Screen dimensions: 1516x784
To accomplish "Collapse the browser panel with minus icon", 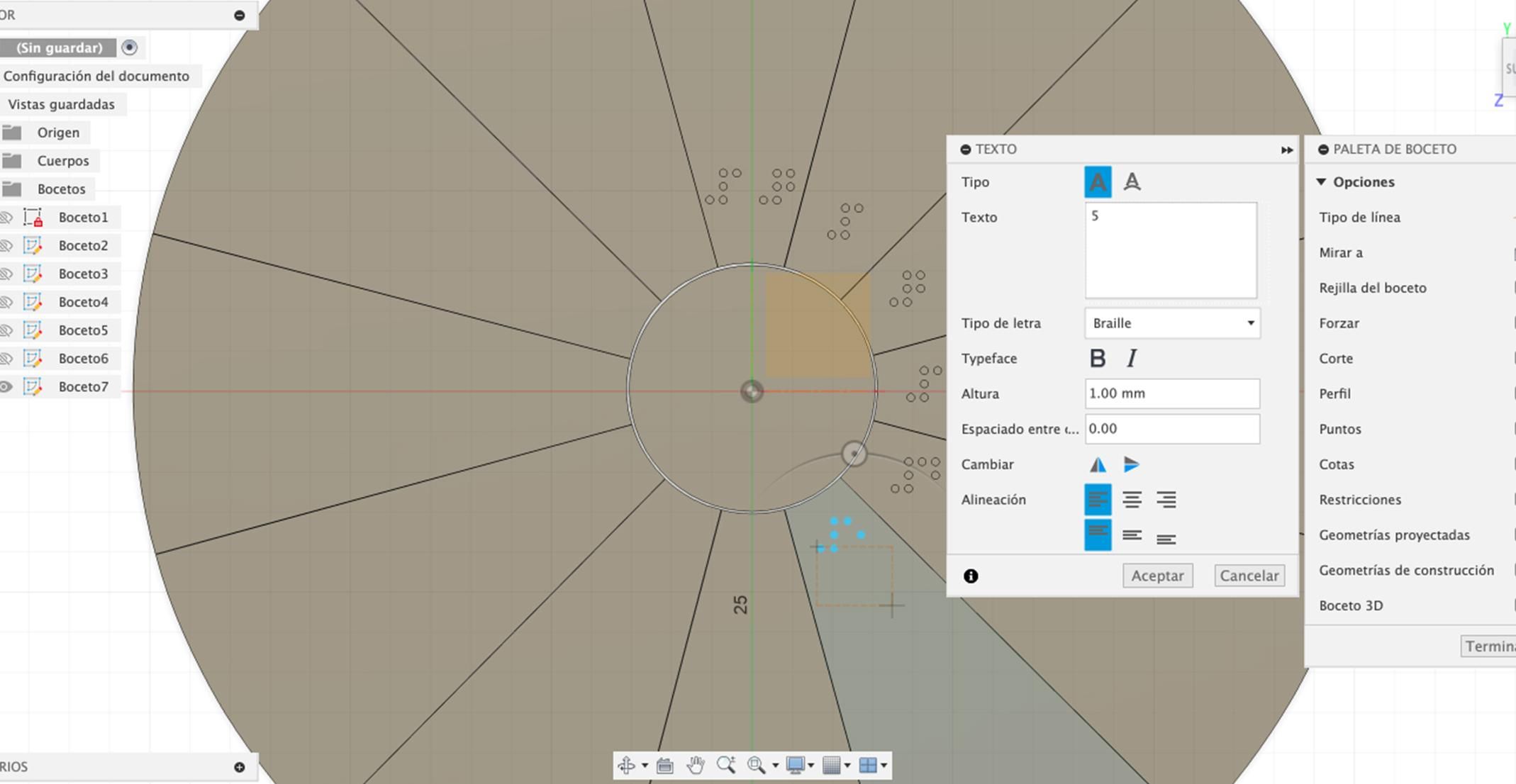I will click(240, 16).
